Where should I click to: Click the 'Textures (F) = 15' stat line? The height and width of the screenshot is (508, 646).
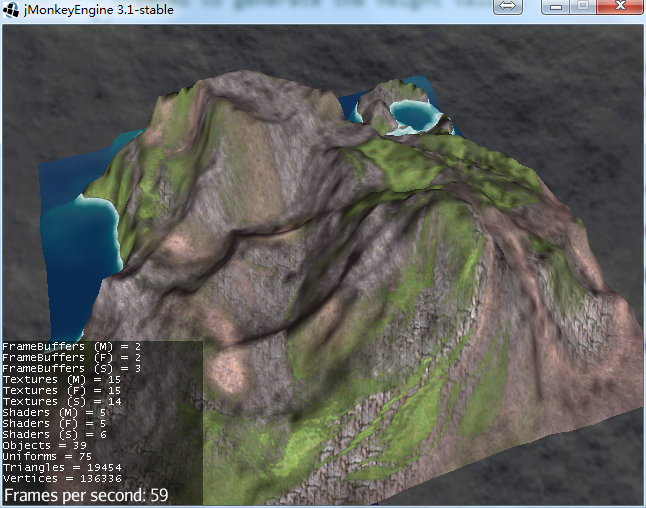[x=62, y=391]
